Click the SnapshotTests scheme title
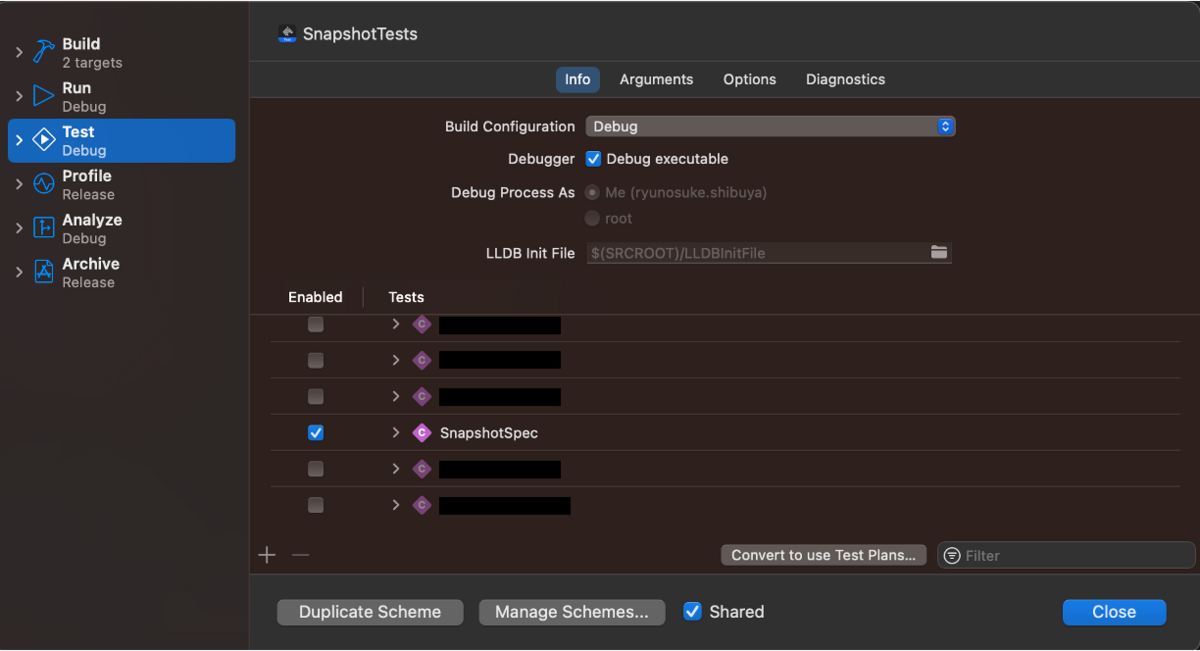Viewport: 1200px width, 651px height. point(360,34)
